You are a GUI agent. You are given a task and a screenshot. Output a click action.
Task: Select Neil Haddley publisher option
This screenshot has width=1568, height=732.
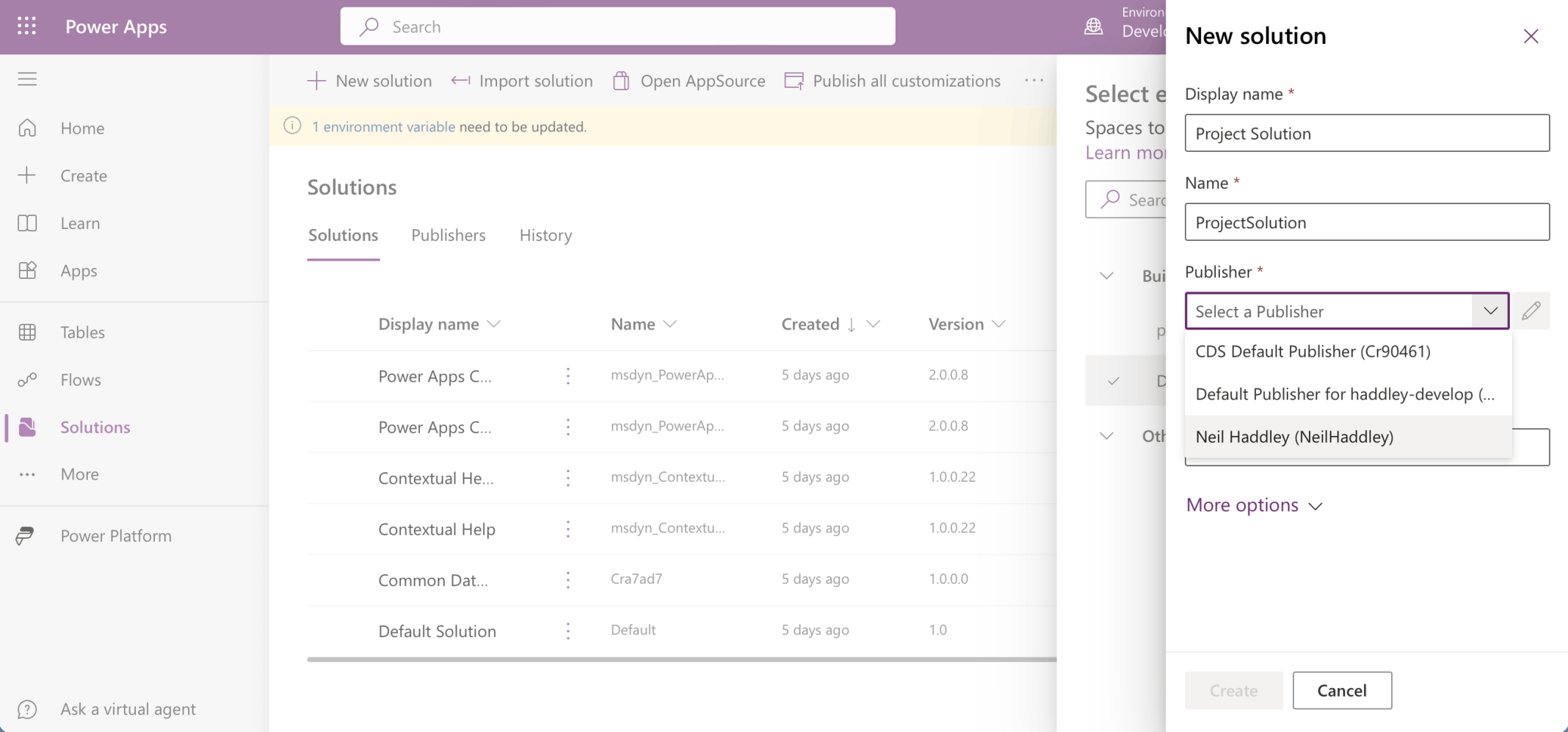pos(1294,437)
